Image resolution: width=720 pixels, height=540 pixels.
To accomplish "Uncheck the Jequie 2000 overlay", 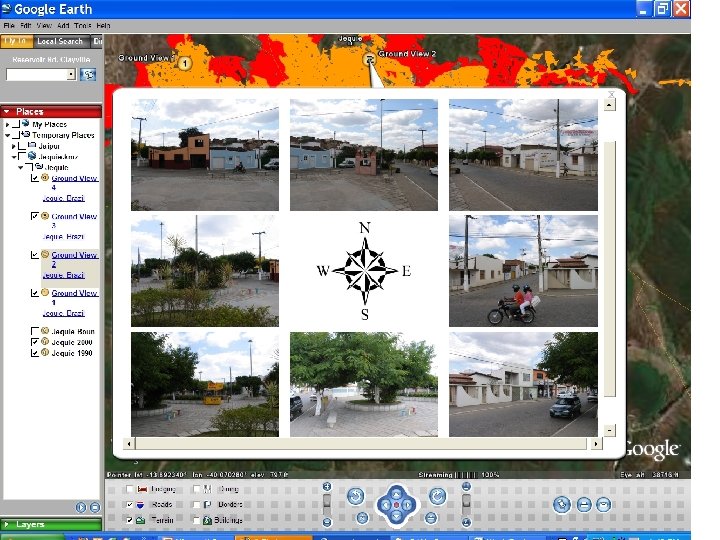I will coord(34,342).
